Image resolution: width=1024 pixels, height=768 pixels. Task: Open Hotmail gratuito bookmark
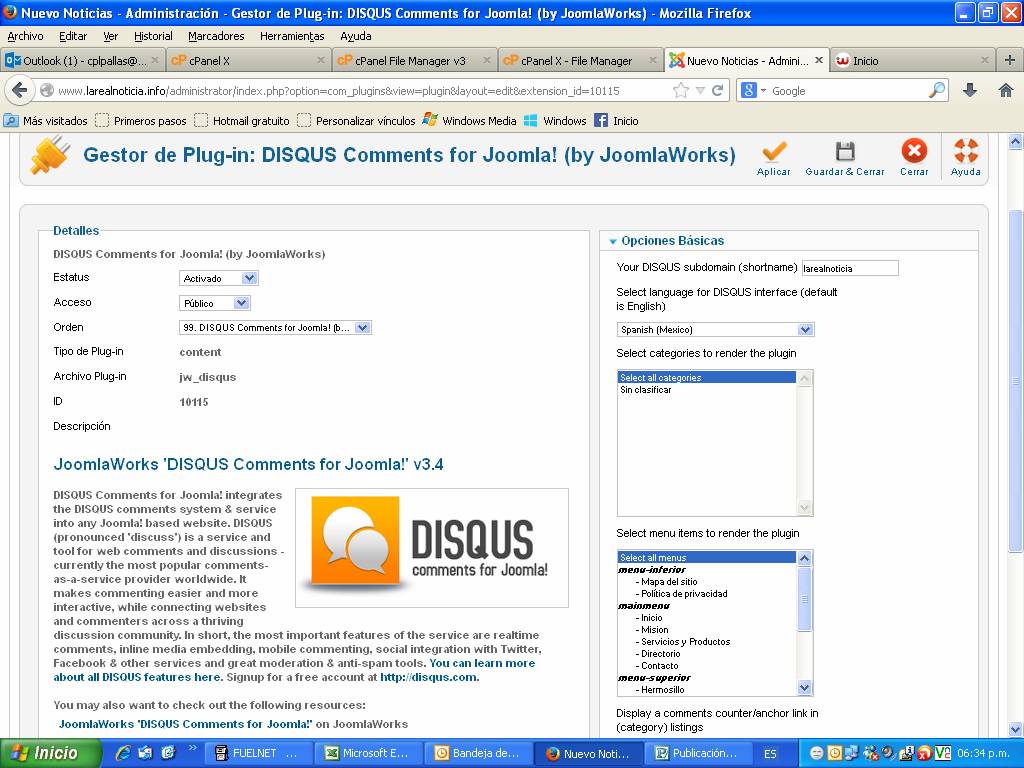(242, 121)
